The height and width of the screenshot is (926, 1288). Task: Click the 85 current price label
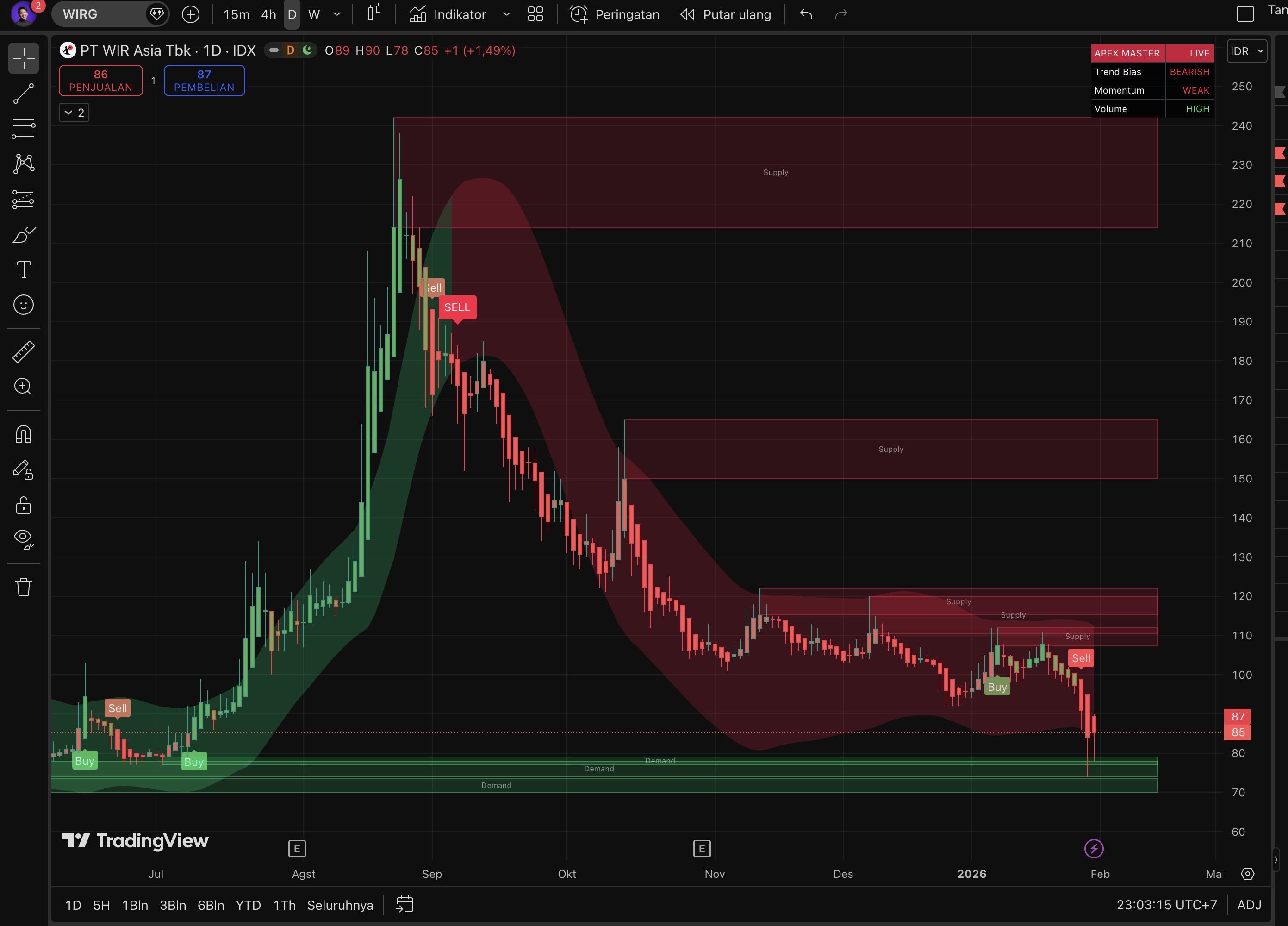[x=1238, y=732]
